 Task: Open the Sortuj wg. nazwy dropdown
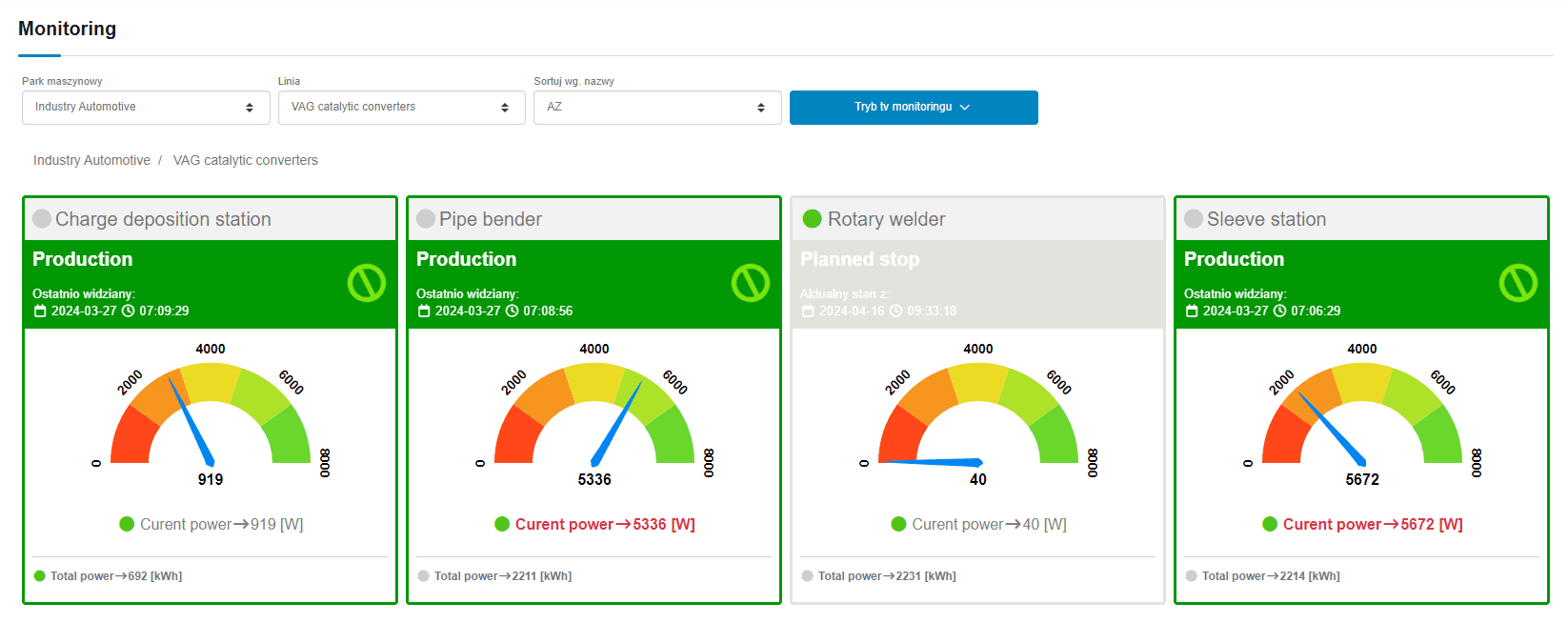pyautogui.click(x=657, y=108)
